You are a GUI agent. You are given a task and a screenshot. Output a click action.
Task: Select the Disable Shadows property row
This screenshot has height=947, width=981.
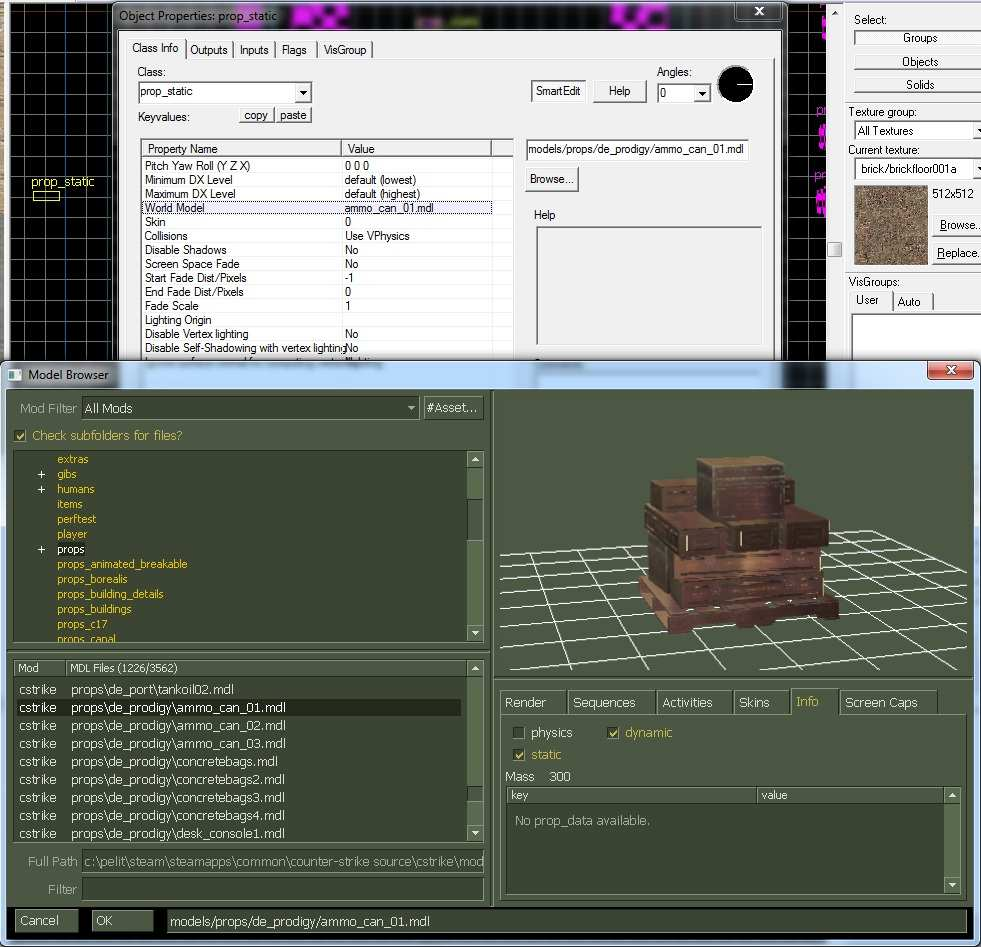coord(317,250)
